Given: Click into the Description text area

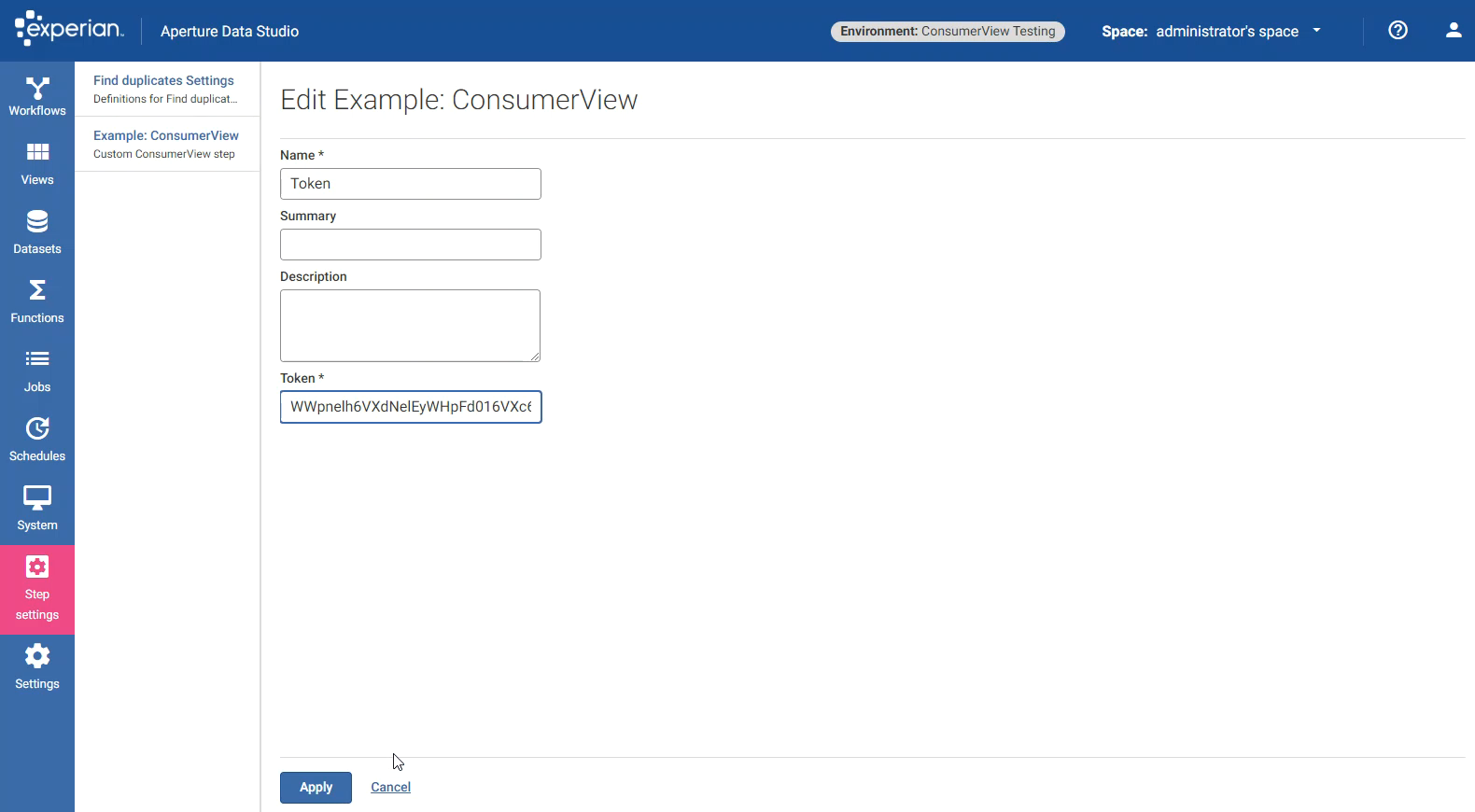Looking at the screenshot, I should pyautogui.click(x=410, y=326).
